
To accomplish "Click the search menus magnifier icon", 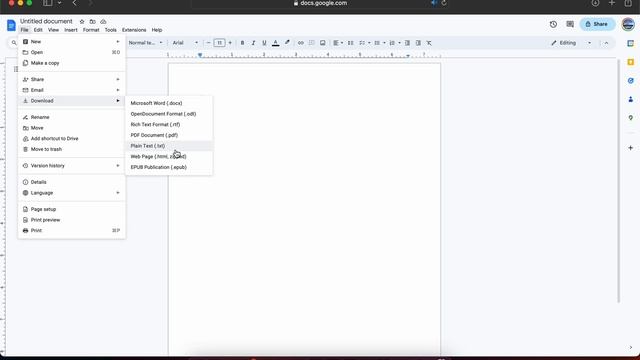I will (13, 43).
